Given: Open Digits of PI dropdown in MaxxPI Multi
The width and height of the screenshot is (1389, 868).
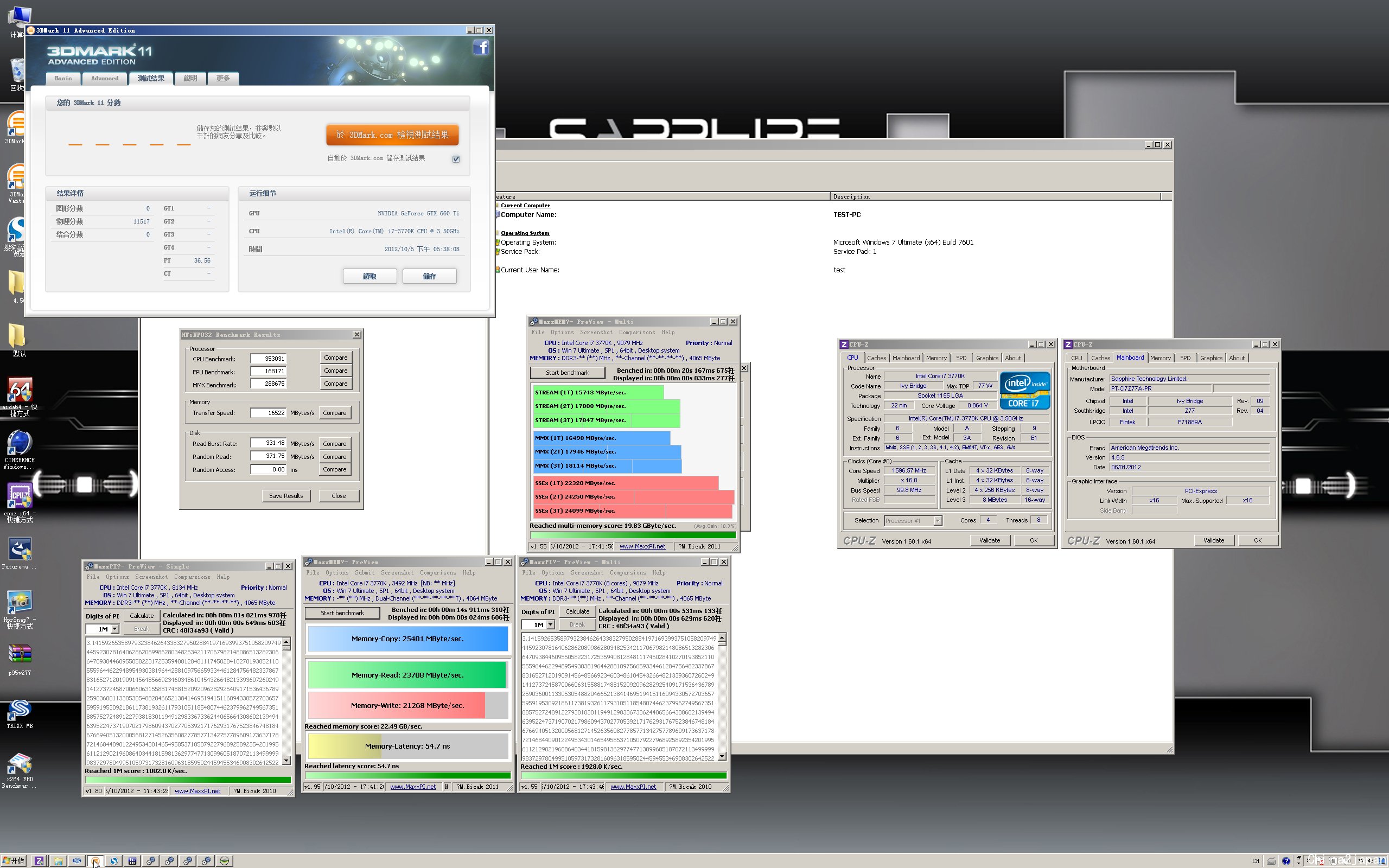Looking at the screenshot, I should [x=550, y=624].
